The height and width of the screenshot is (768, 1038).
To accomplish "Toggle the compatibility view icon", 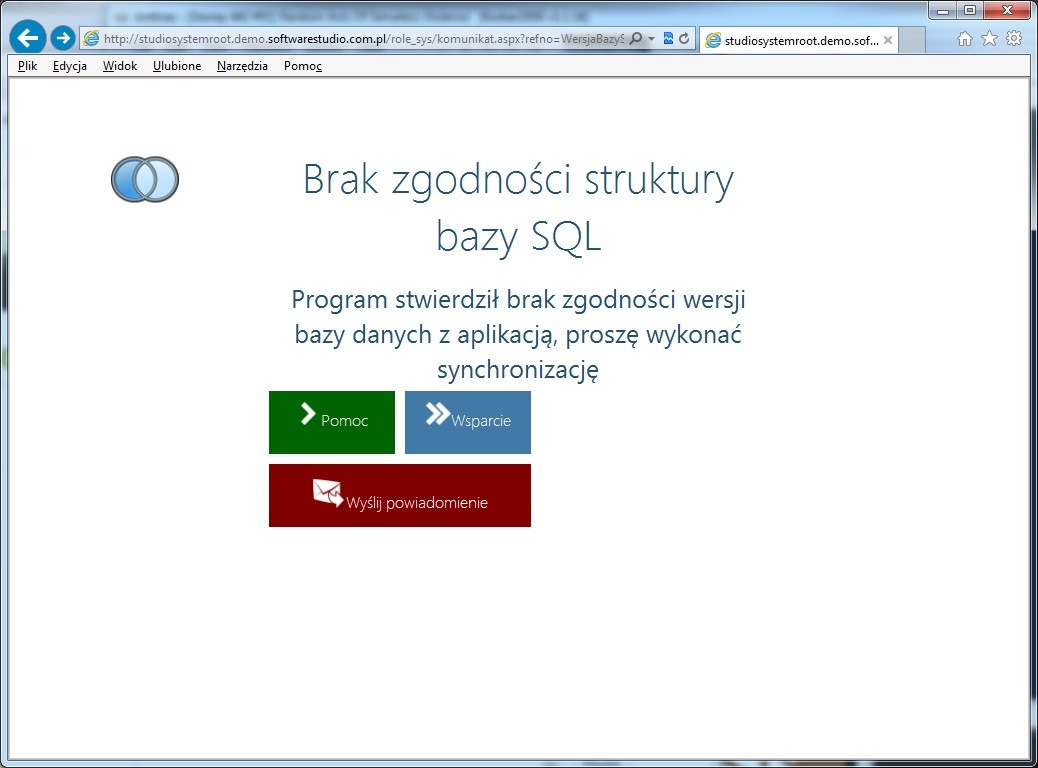I will (x=669, y=38).
